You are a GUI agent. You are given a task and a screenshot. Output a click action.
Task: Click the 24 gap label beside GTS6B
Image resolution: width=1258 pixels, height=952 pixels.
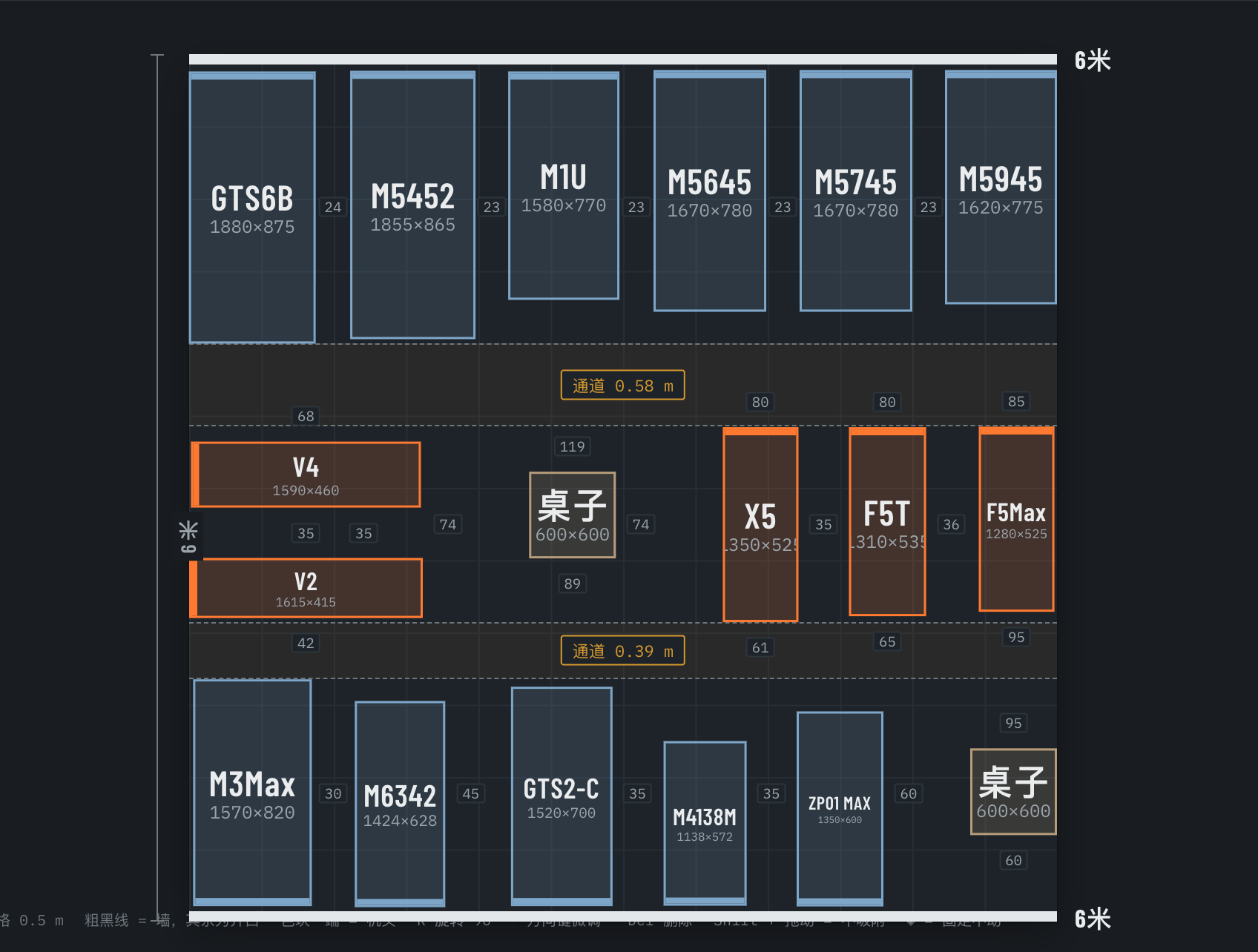333,207
